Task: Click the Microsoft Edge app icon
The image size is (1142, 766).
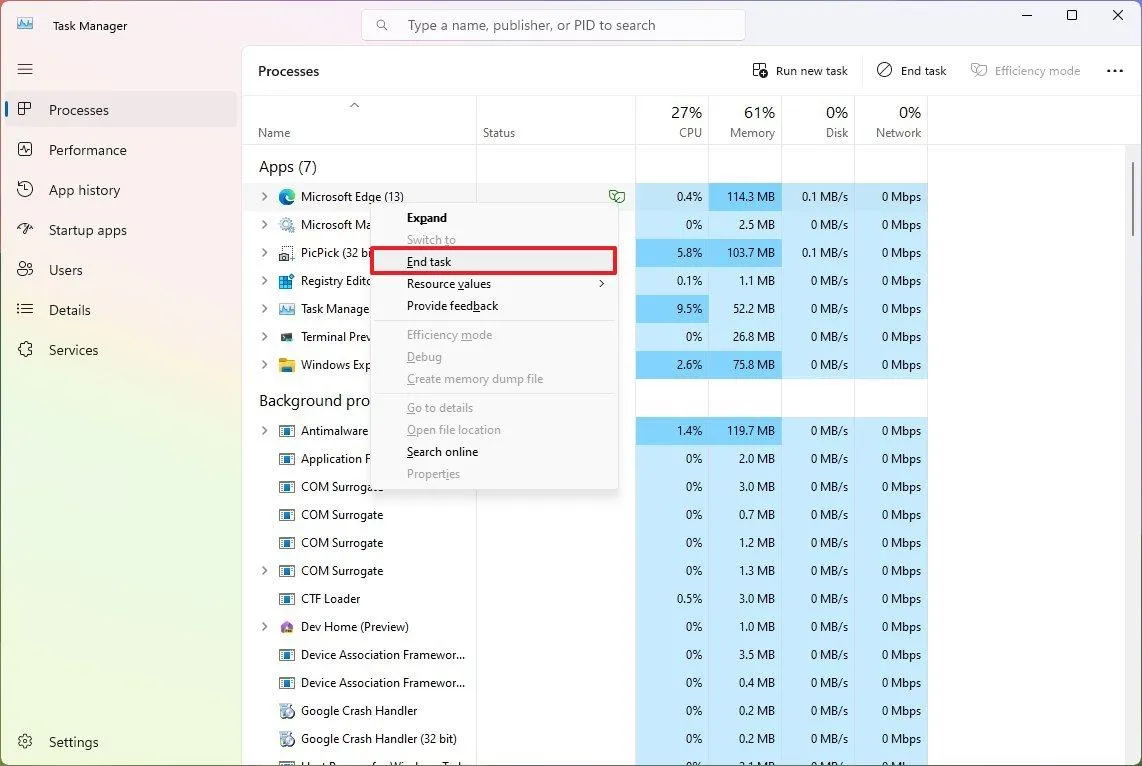Action: click(x=287, y=197)
